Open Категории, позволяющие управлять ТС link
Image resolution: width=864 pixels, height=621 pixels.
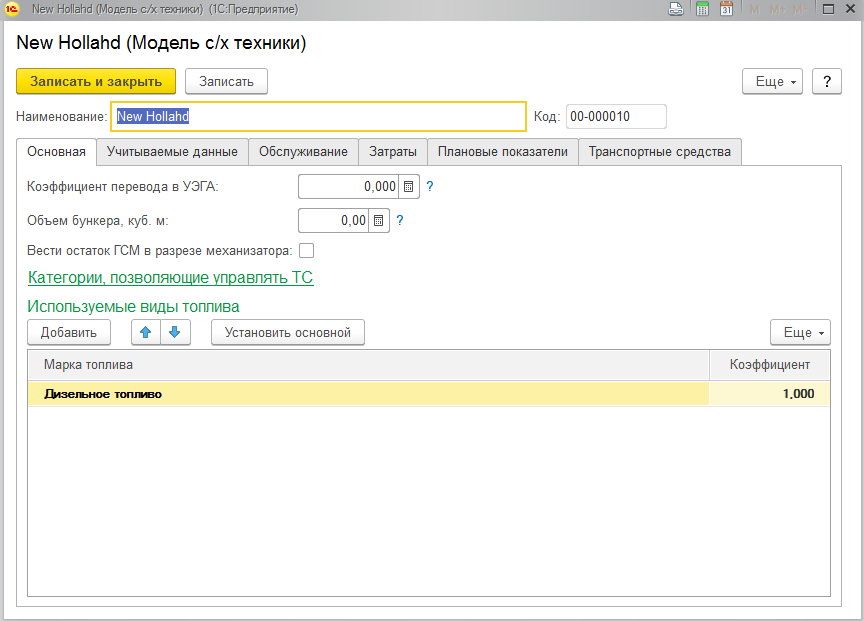coord(170,278)
